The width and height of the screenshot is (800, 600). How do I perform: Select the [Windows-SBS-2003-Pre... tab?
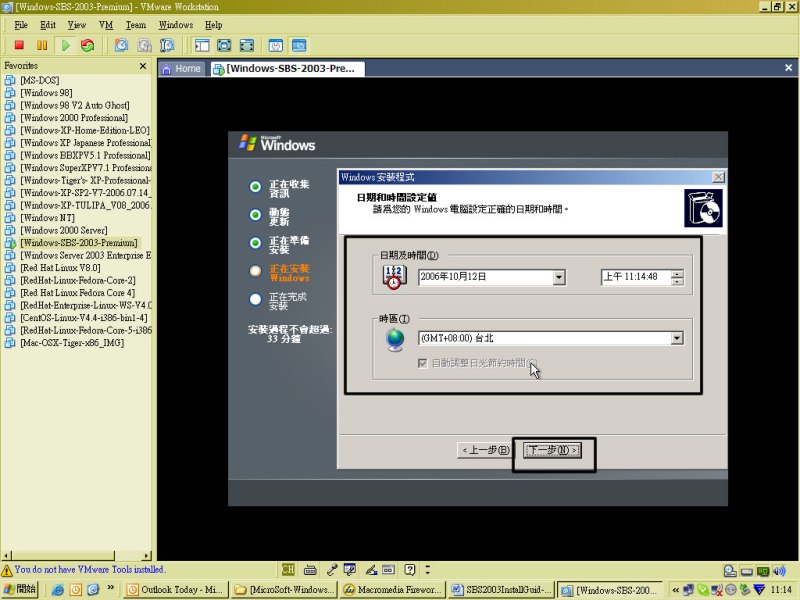coord(287,69)
